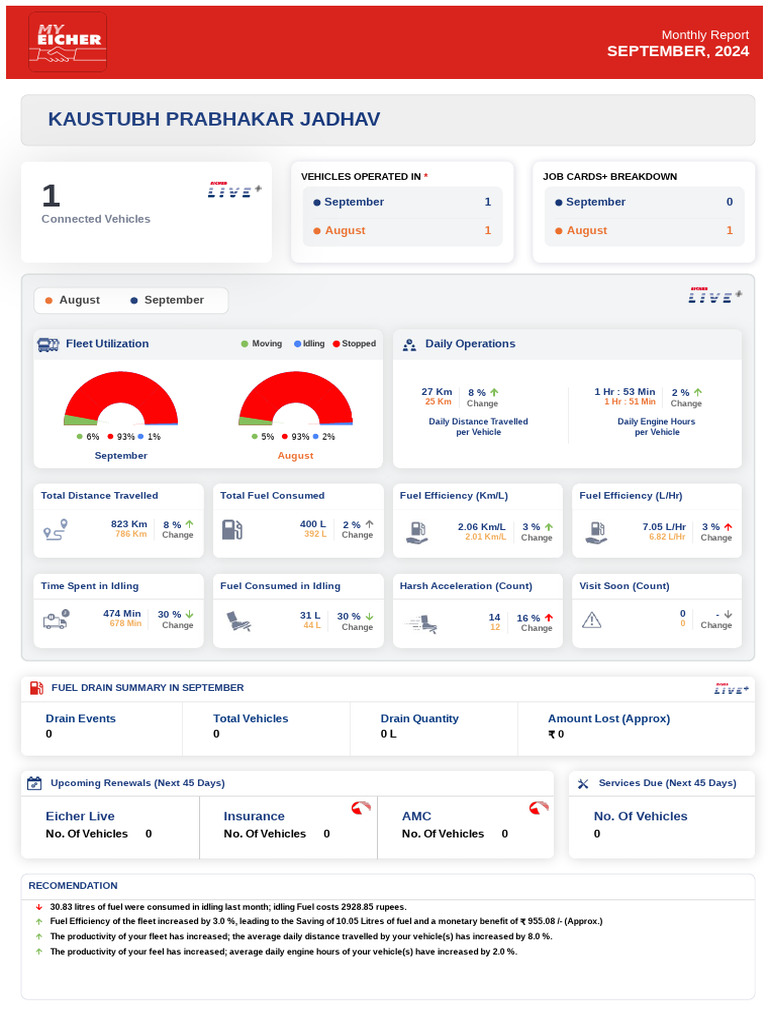This screenshot has height=1024, width=768.
Task: Click the September fleet utilization gauge chart
Action: (121, 398)
